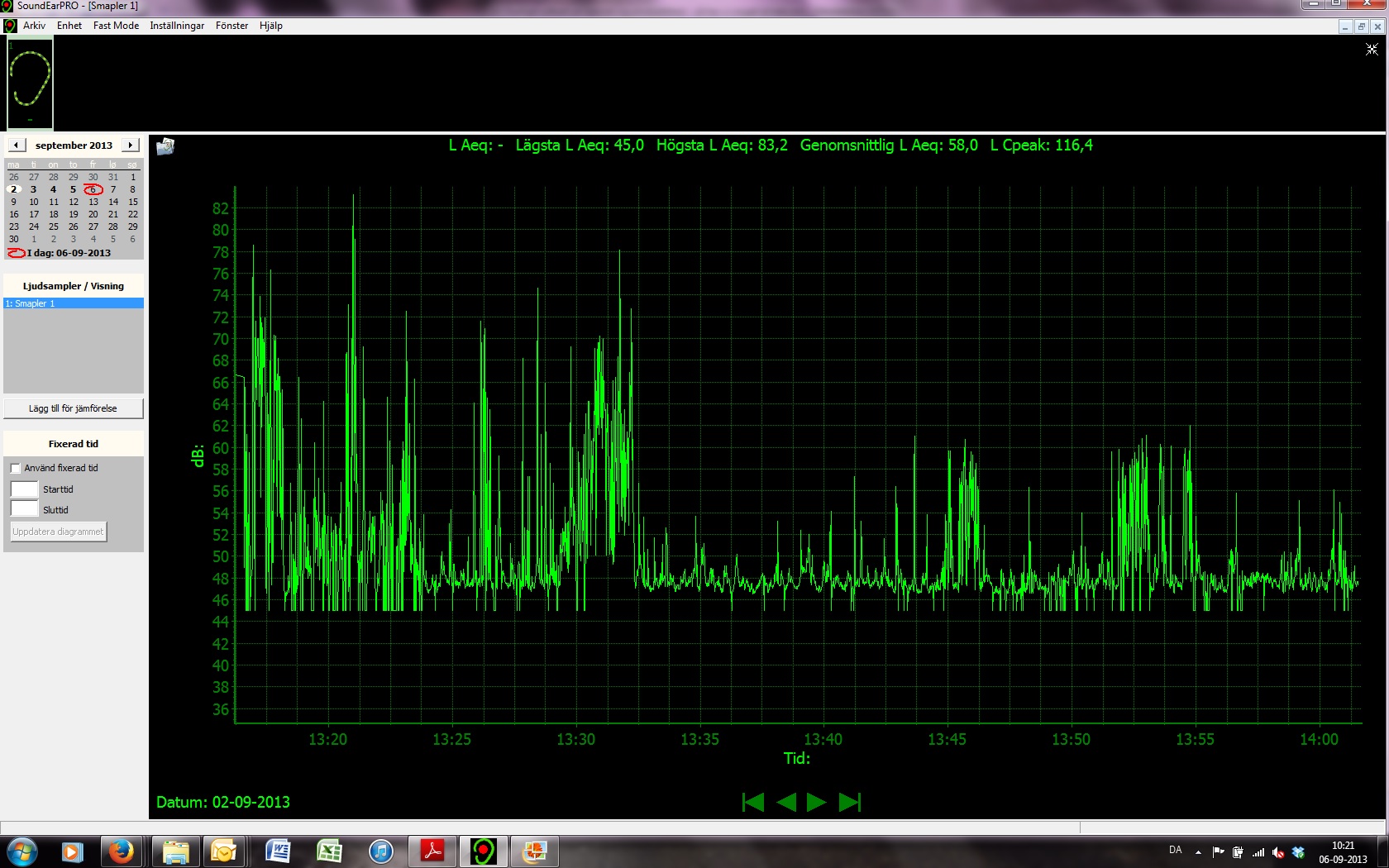The width and height of the screenshot is (1389, 868).
Task: Switch to SoundEarPRO taskbar button
Action: [x=483, y=851]
